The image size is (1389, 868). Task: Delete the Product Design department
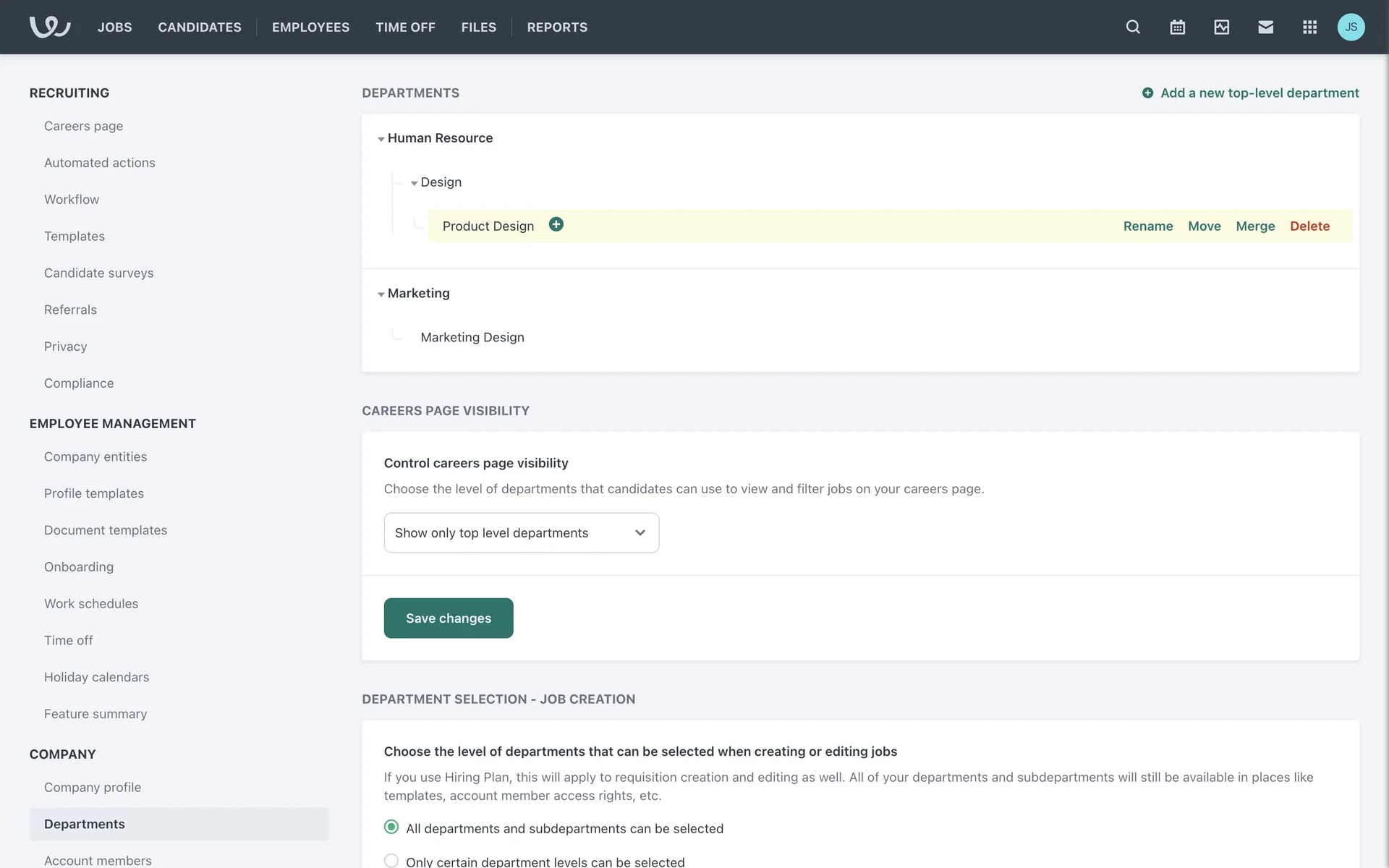click(1309, 226)
